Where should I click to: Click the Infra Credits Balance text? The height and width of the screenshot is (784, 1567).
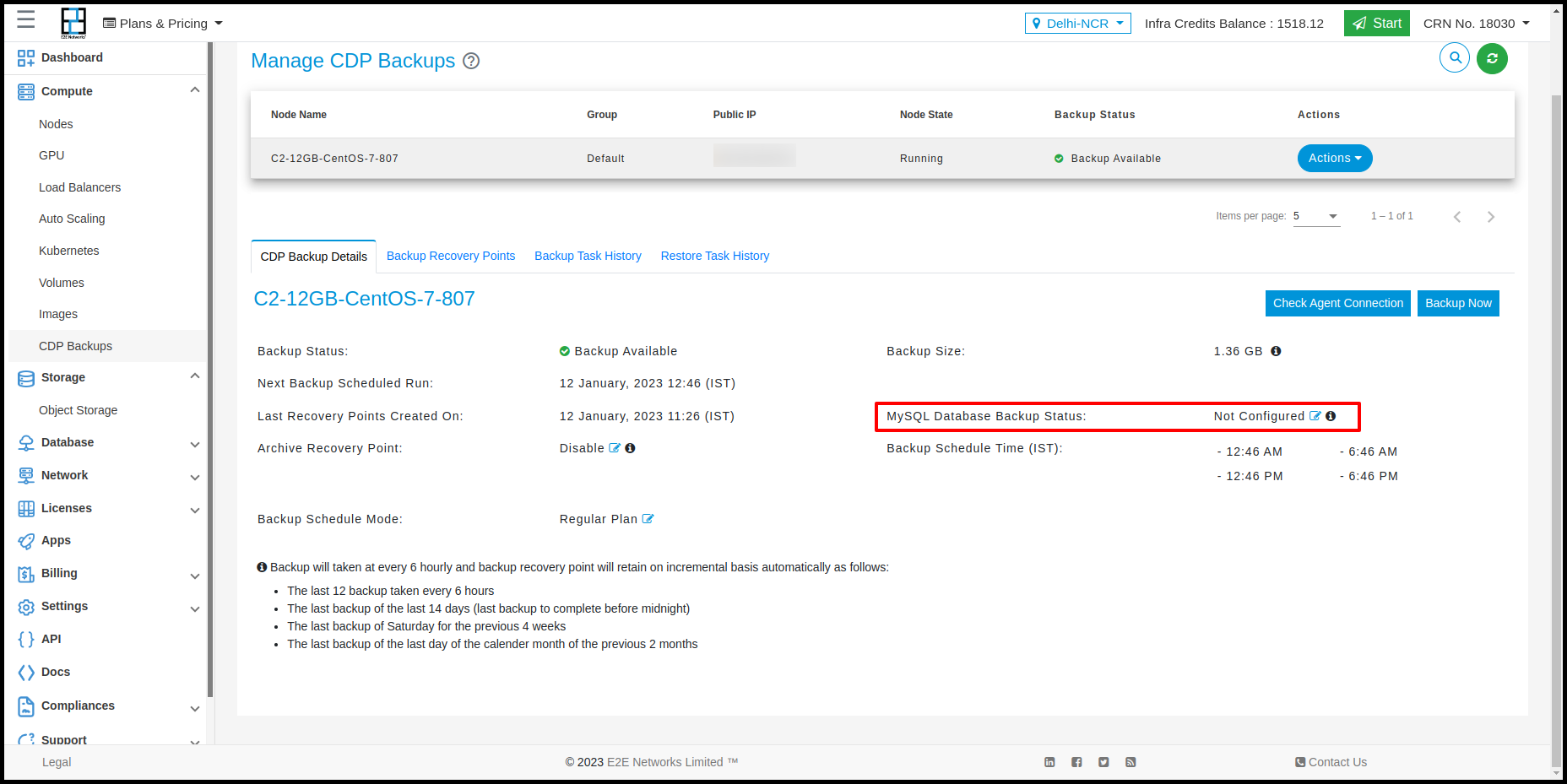pyautogui.click(x=1234, y=24)
